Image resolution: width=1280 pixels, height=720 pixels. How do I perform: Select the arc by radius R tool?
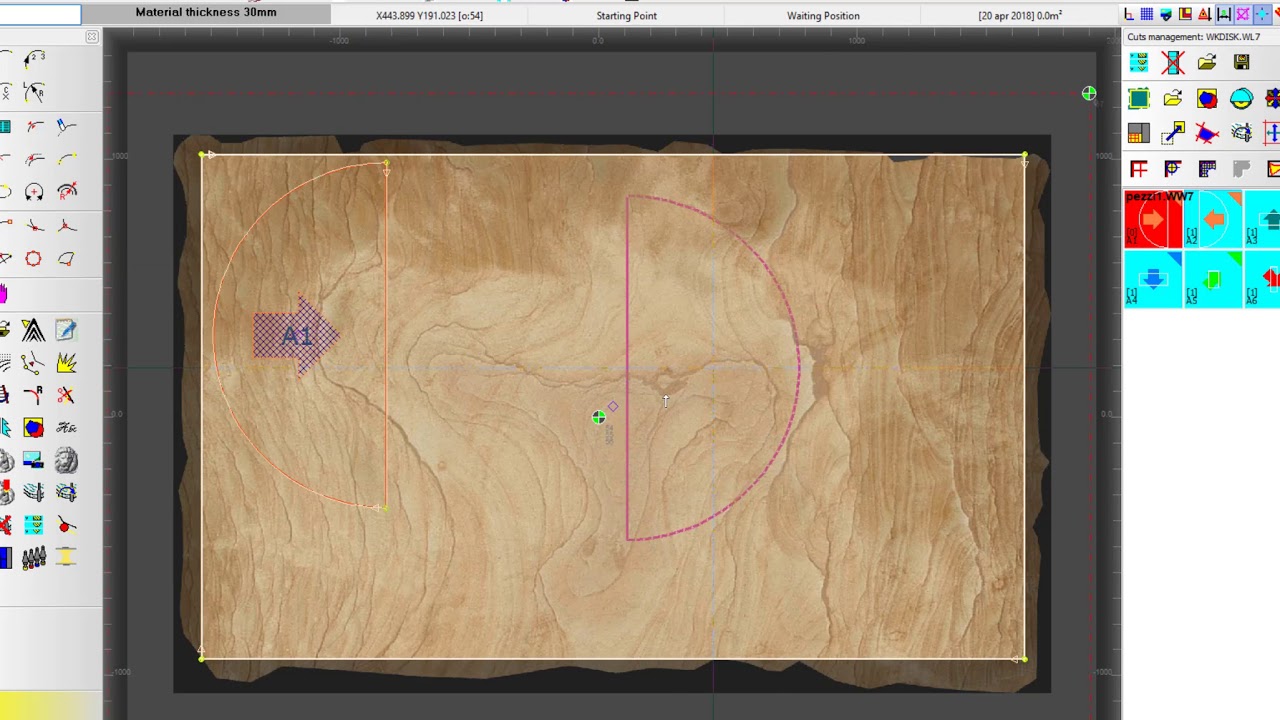pos(67,191)
